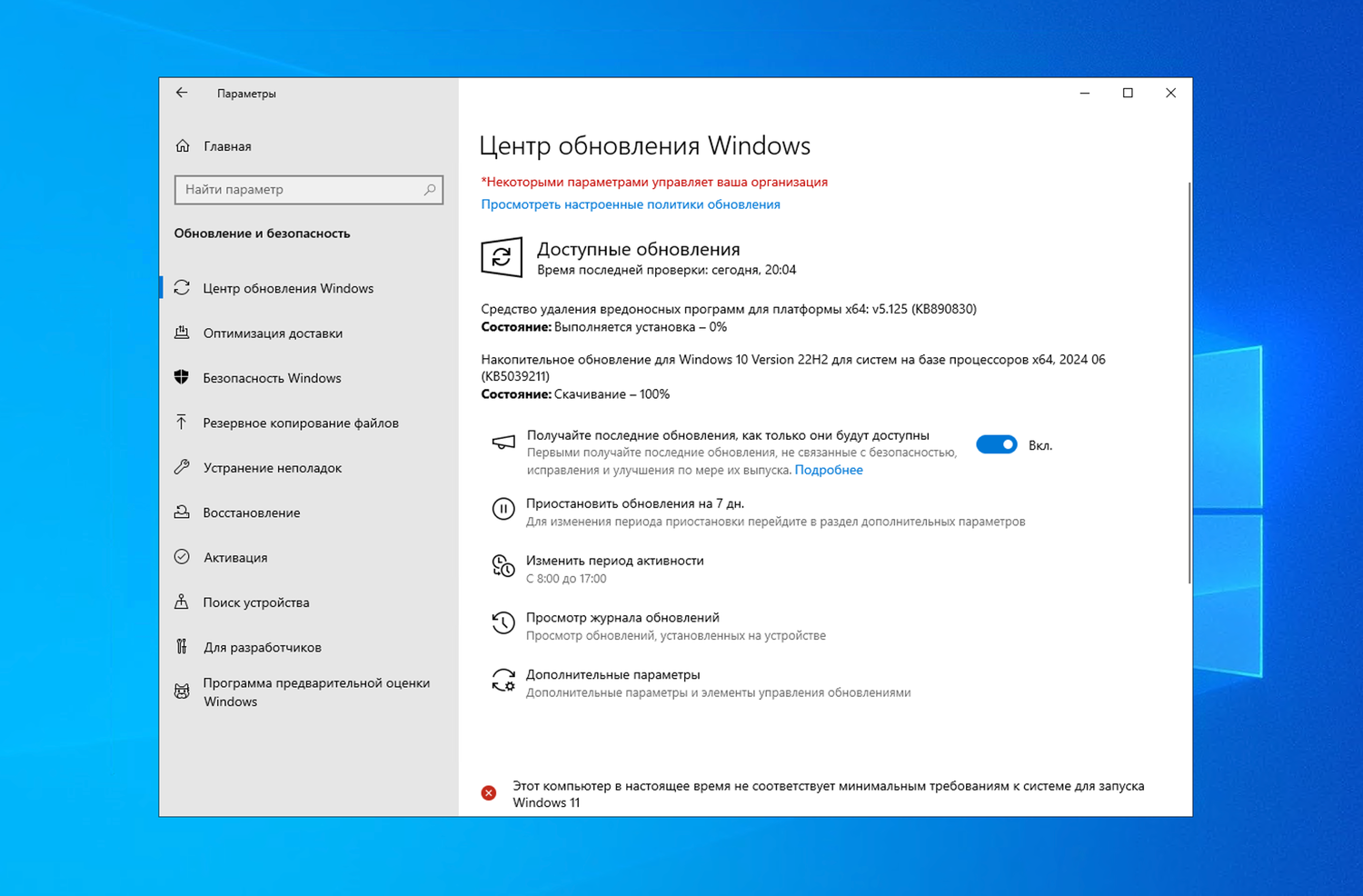1363x896 pixels.
Task: Click the red organization policy notice
Action: point(654,182)
